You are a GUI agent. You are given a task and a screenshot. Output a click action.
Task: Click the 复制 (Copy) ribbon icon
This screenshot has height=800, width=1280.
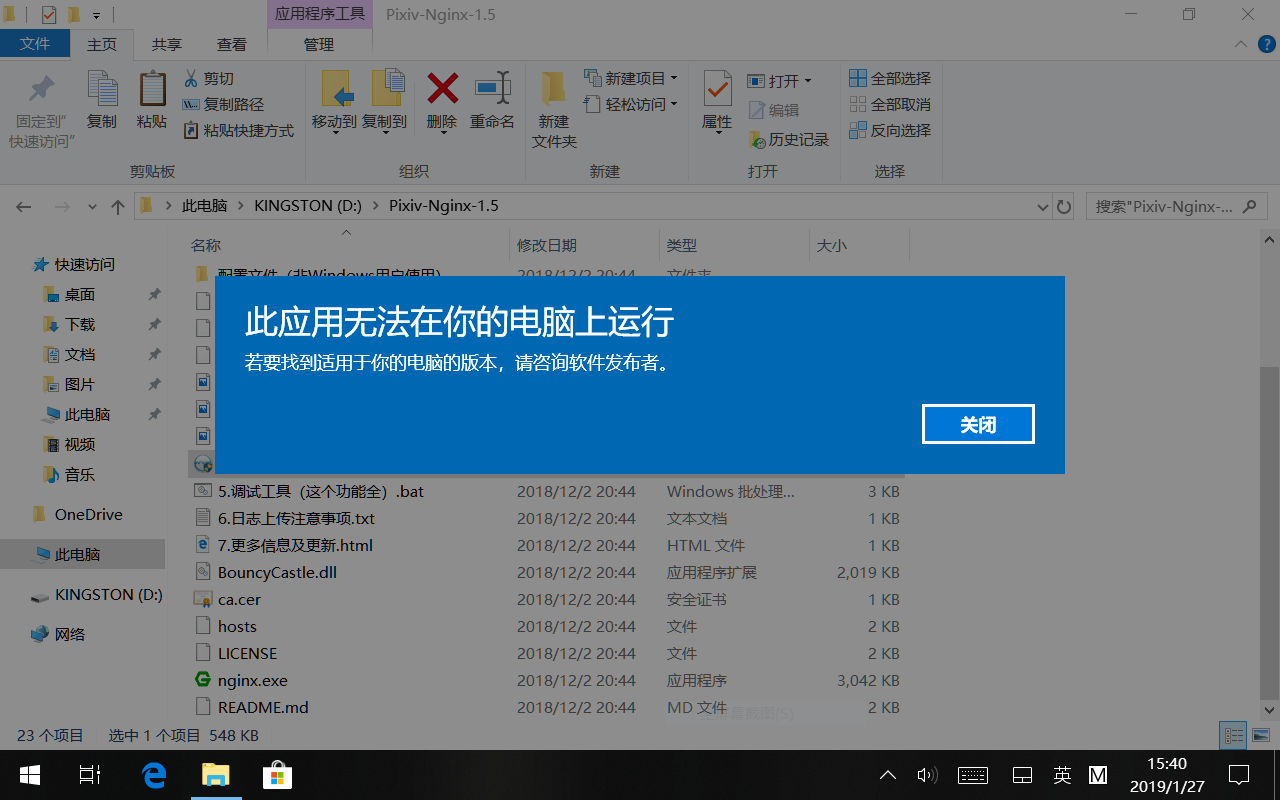click(102, 100)
